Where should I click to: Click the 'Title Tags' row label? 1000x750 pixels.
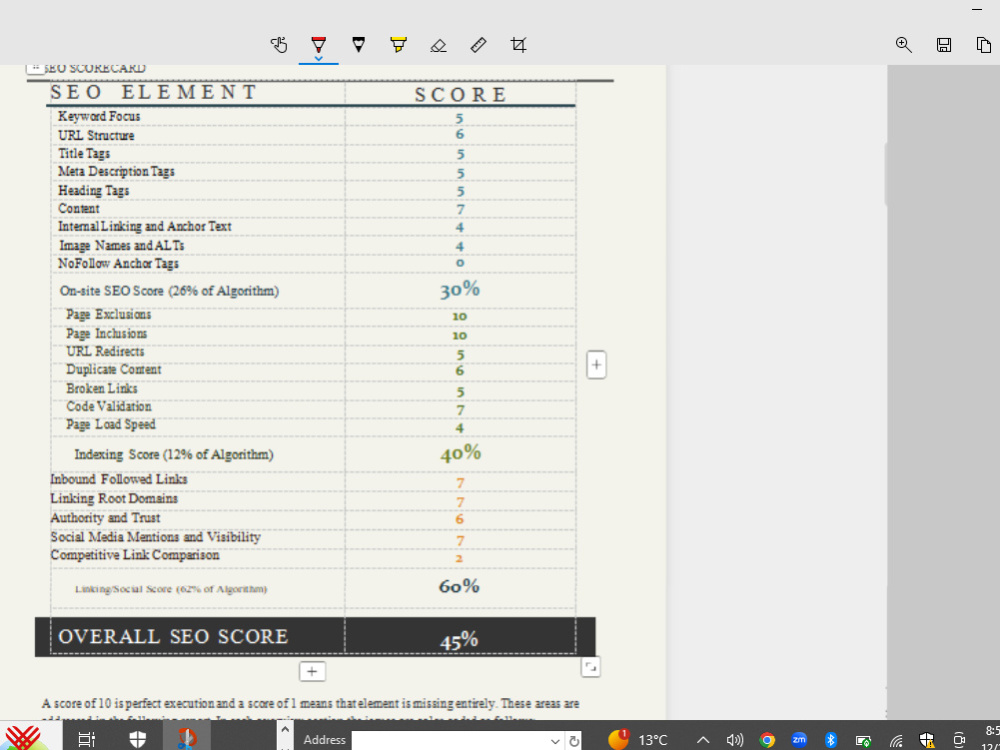pyautogui.click(x=84, y=154)
